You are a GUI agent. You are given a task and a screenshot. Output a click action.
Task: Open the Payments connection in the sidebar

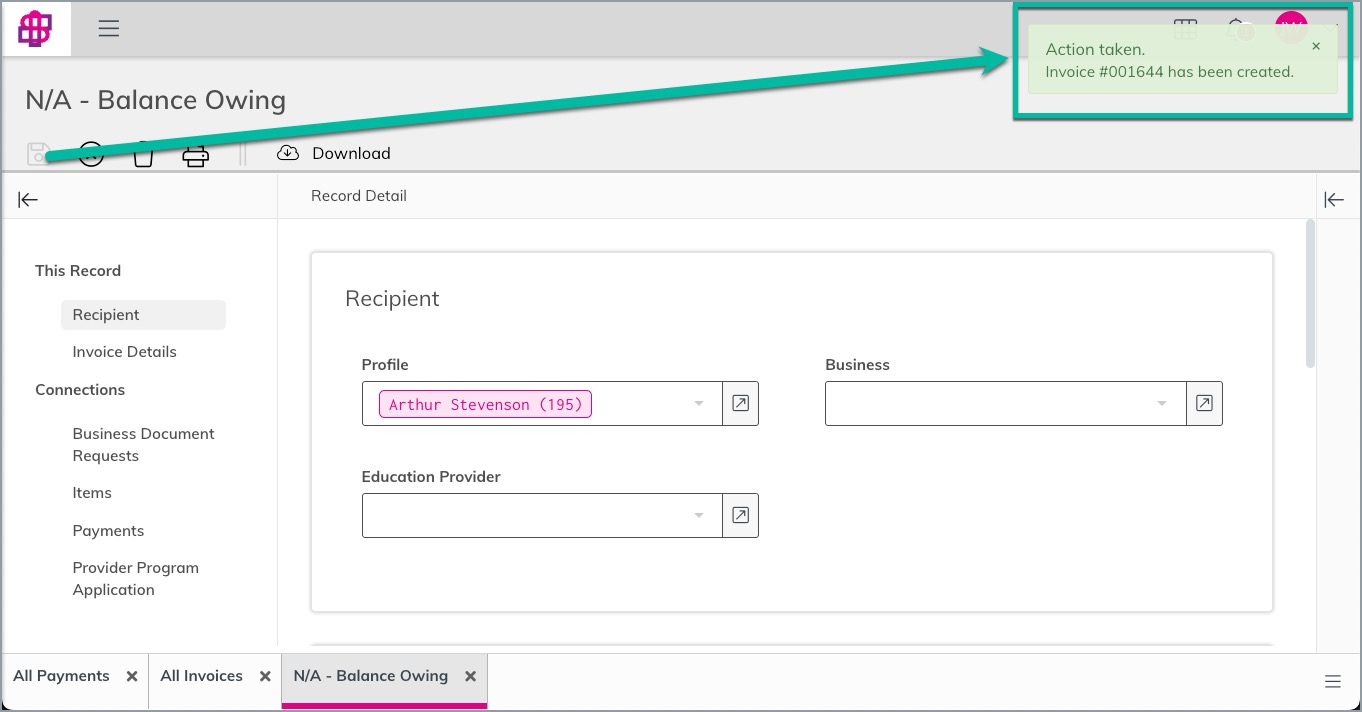pos(108,531)
